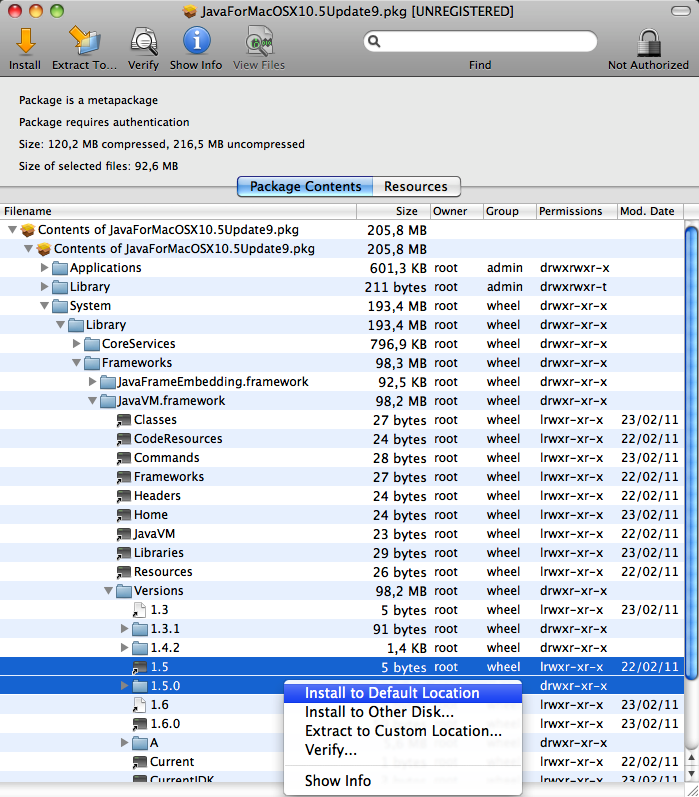This screenshot has width=699, height=797.
Task: Click the CodeResources symlink icon
Action: coord(124,439)
